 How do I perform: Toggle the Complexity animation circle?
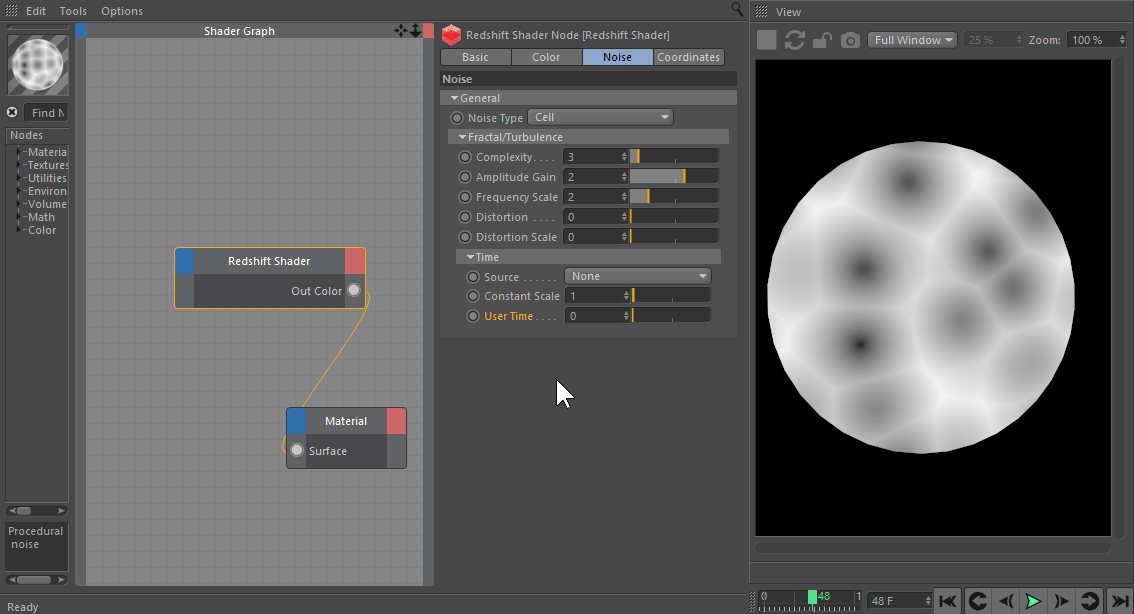(465, 157)
